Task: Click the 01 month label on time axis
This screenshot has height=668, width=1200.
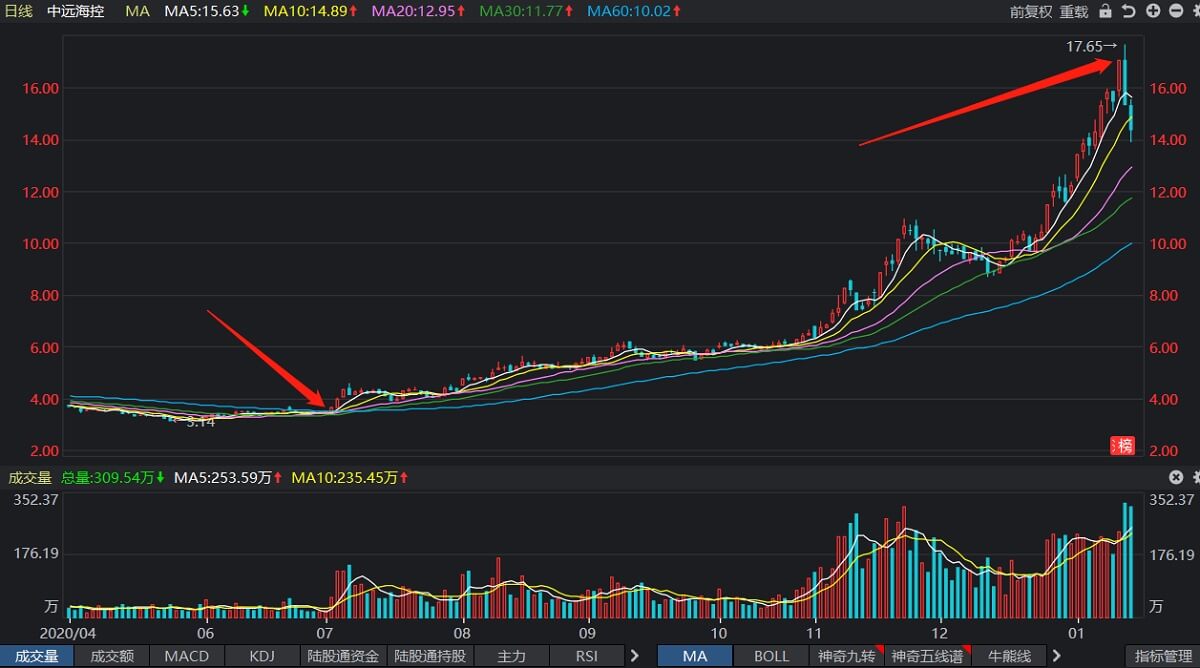Action: click(x=1075, y=633)
